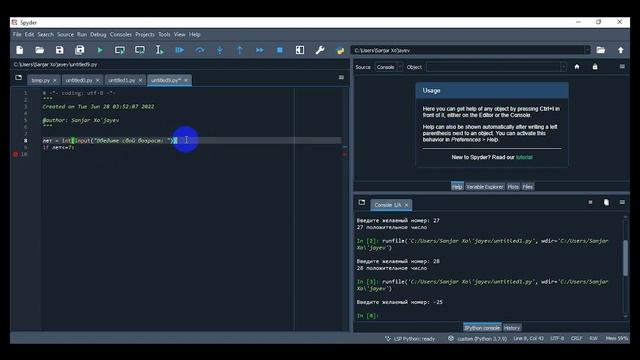Image resolution: width=640 pixels, height=360 pixels.
Task: Save the current file
Action: tap(60, 50)
